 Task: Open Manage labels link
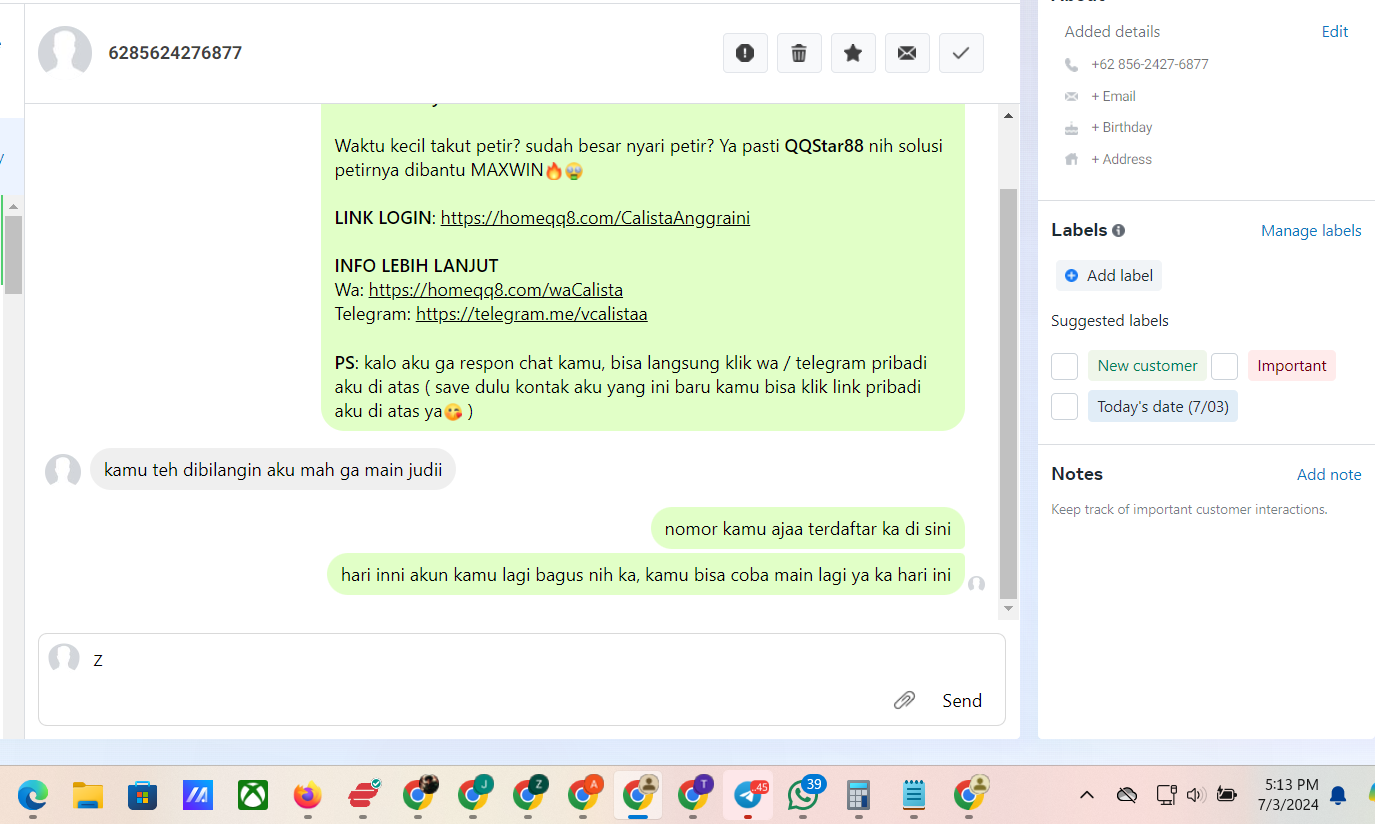coord(1311,231)
